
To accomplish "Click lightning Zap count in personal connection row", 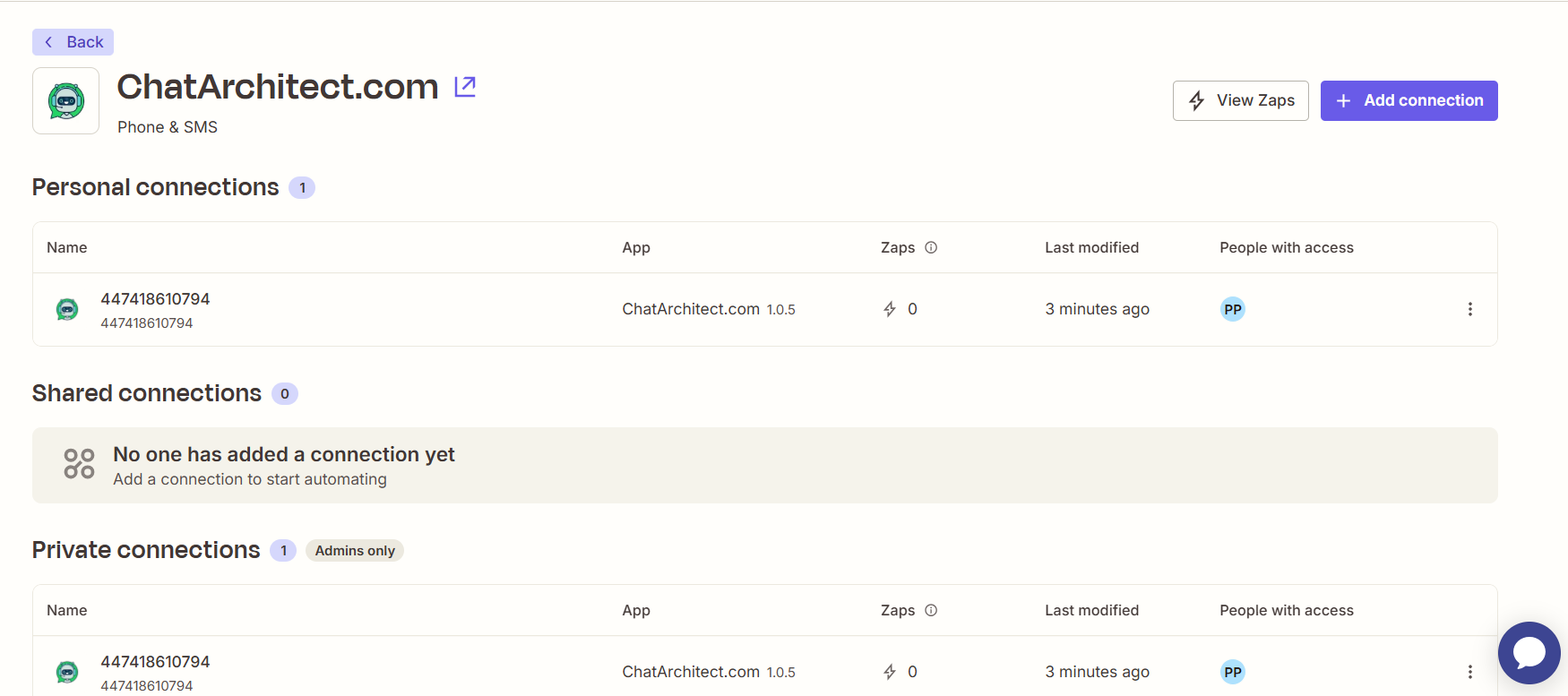I will (900, 310).
